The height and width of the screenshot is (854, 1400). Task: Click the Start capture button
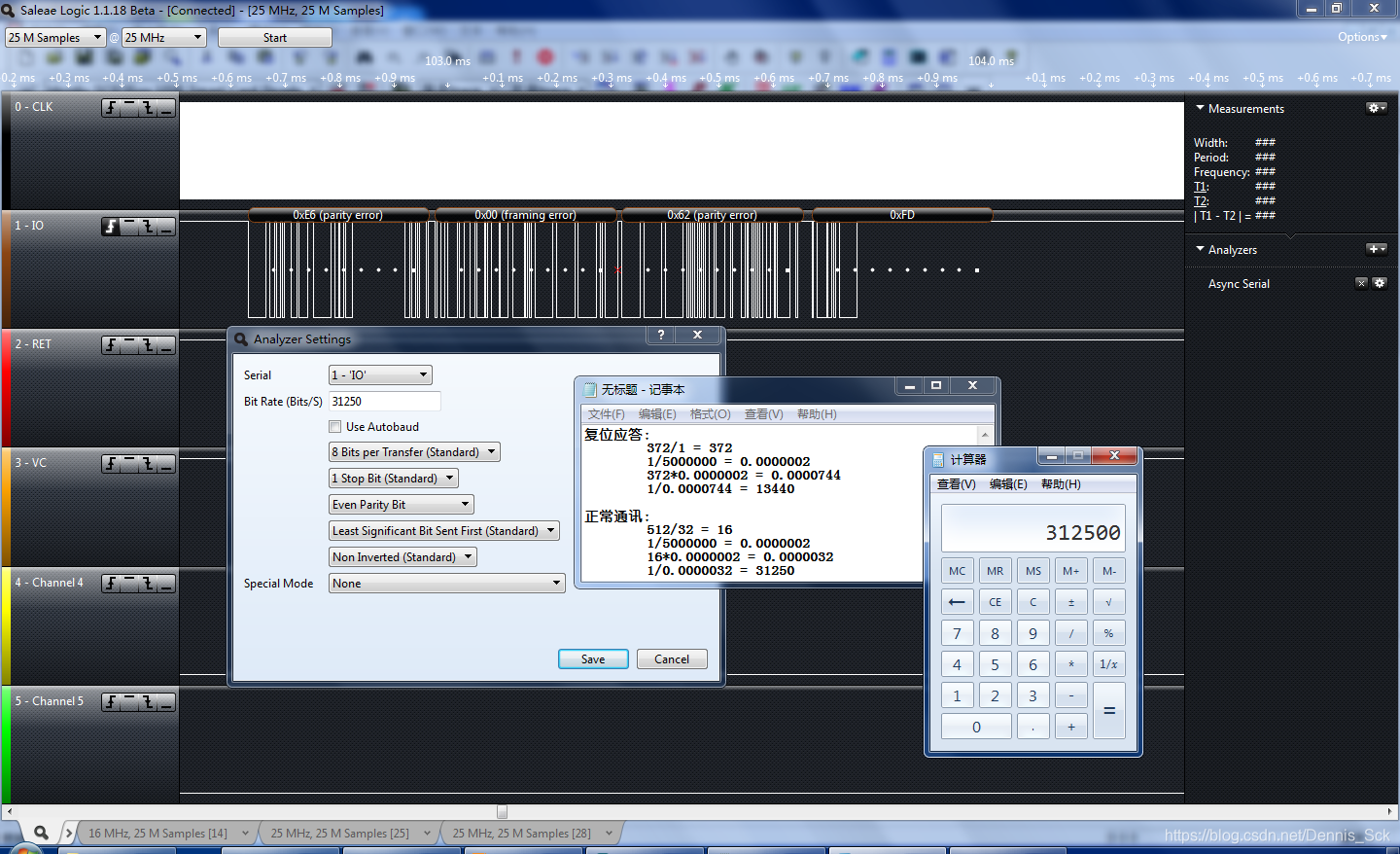[x=275, y=38]
